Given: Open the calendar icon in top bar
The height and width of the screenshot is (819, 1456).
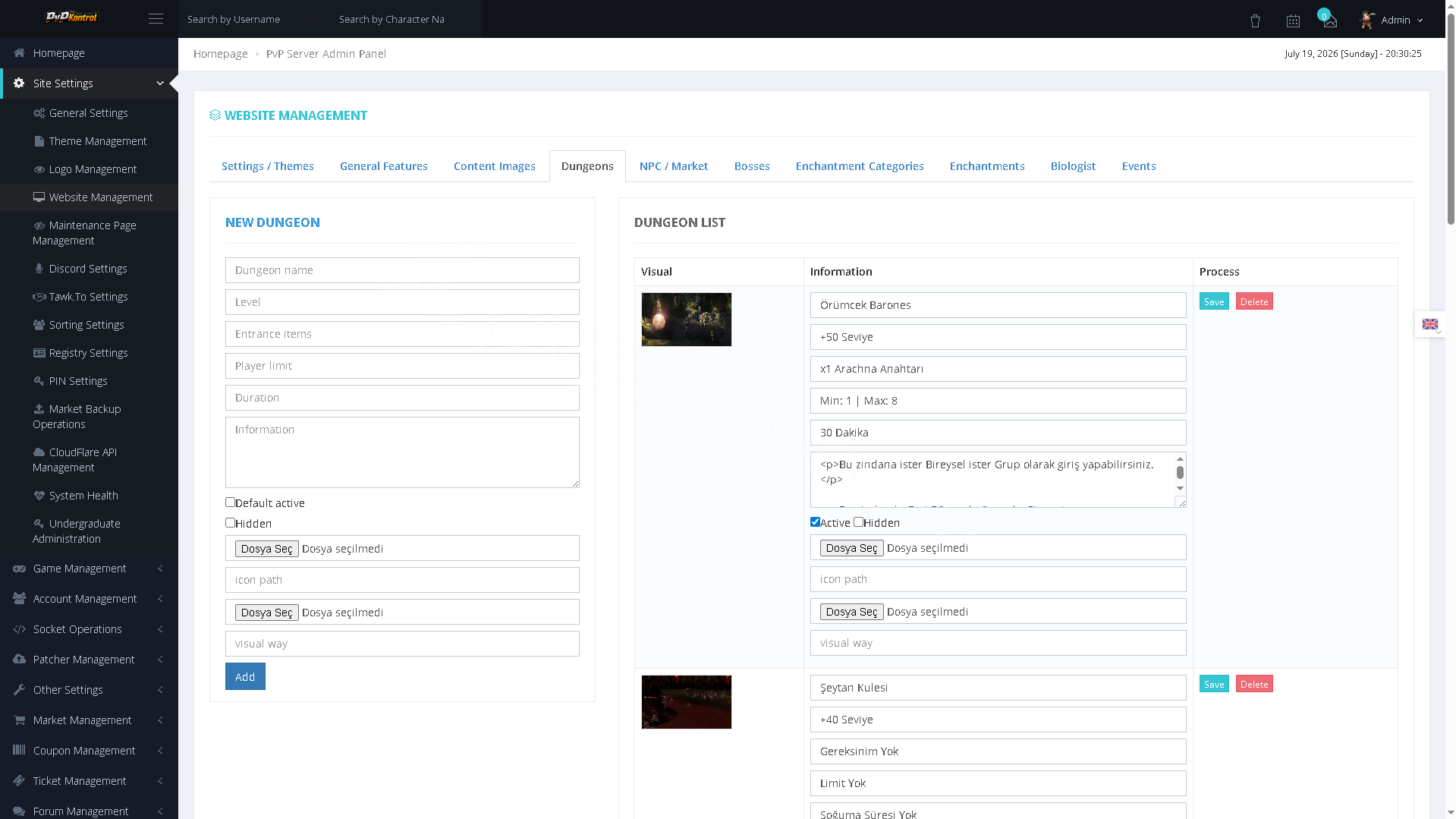Looking at the screenshot, I should click(1293, 20).
